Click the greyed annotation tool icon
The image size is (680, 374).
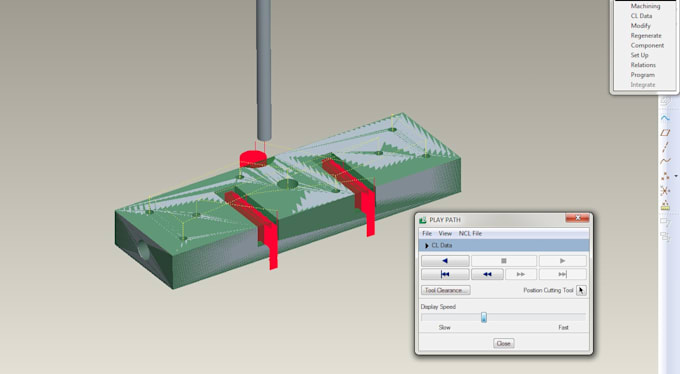665,222
